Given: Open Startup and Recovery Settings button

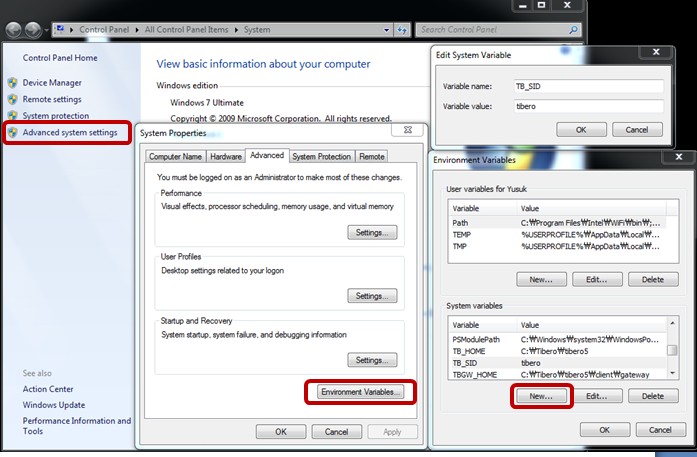Looking at the screenshot, I should tap(372, 360).
